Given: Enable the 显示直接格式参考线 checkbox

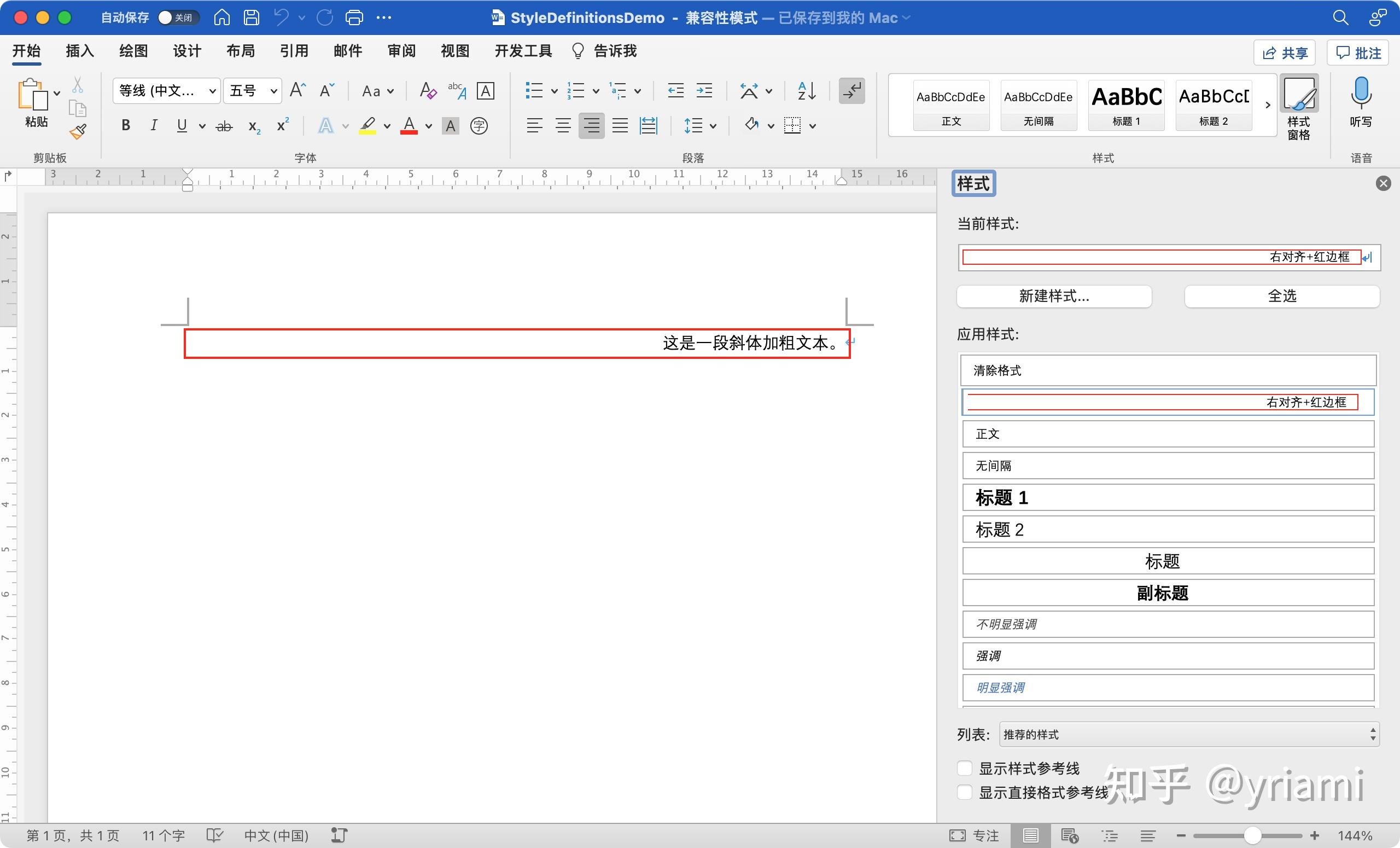Looking at the screenshot, I should click(964, 792).
